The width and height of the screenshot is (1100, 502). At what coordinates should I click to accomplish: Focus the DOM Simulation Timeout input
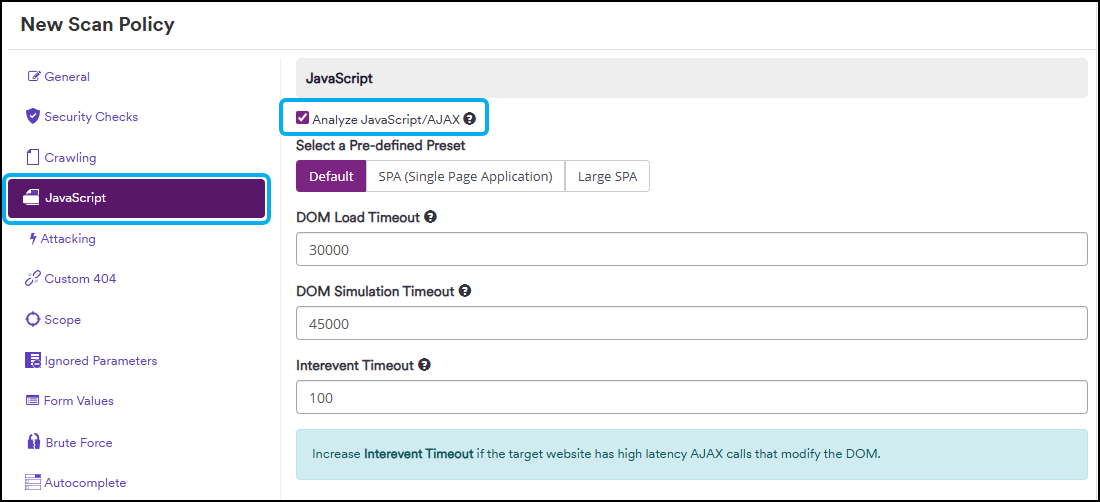692,323
